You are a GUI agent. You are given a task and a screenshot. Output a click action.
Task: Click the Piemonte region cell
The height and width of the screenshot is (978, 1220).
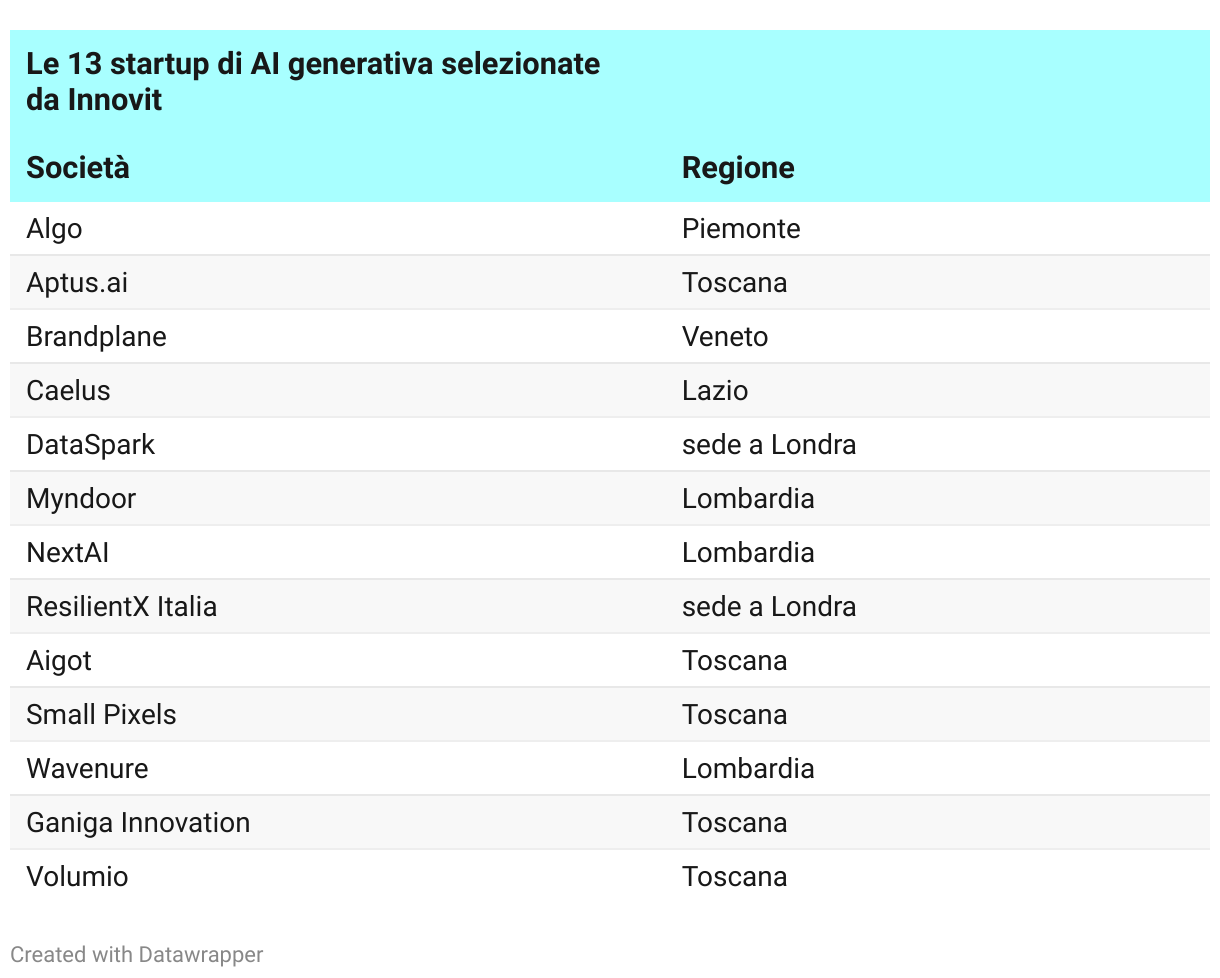point(741,229)
